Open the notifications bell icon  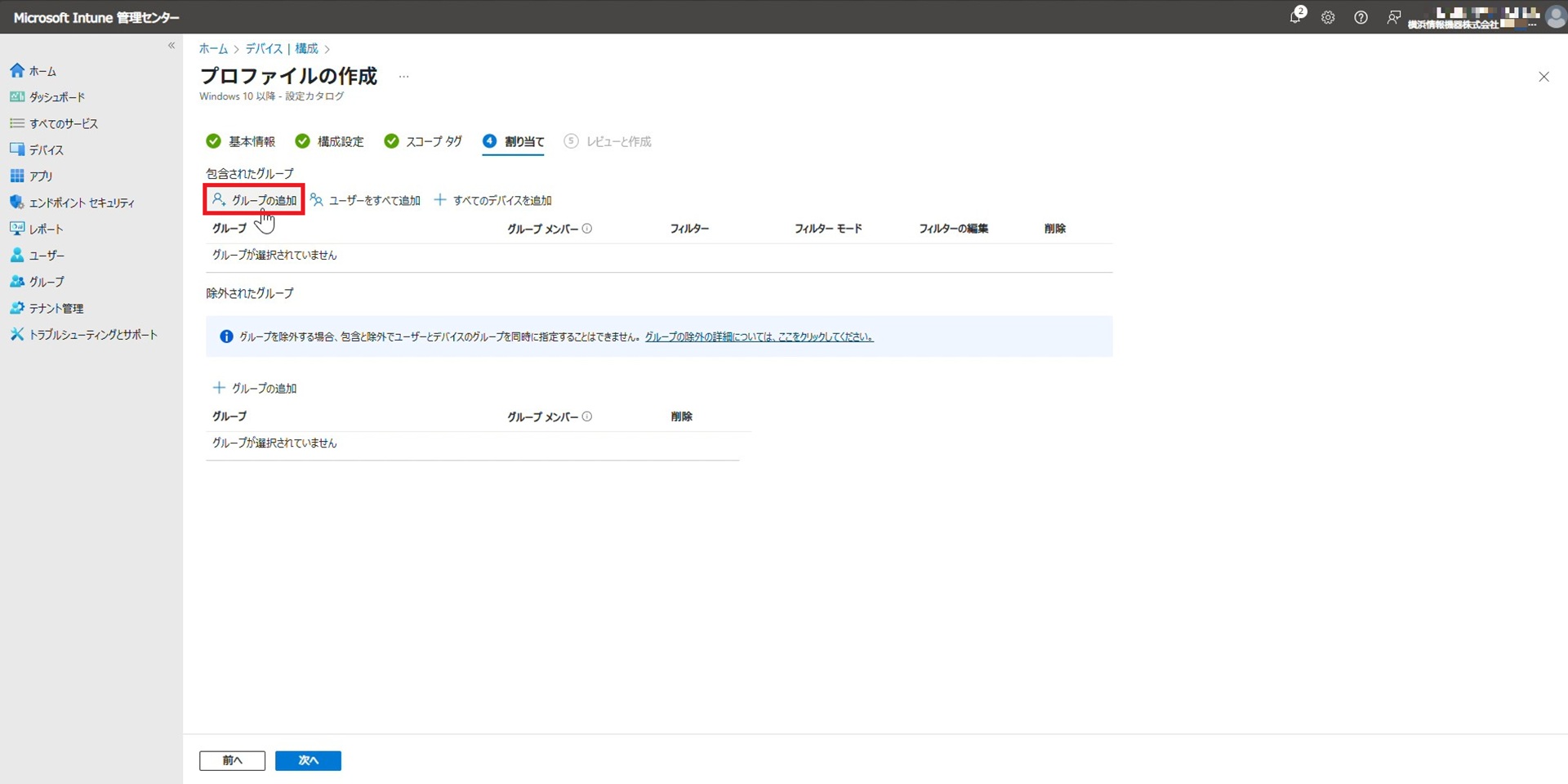click(x=1295, y=17)
